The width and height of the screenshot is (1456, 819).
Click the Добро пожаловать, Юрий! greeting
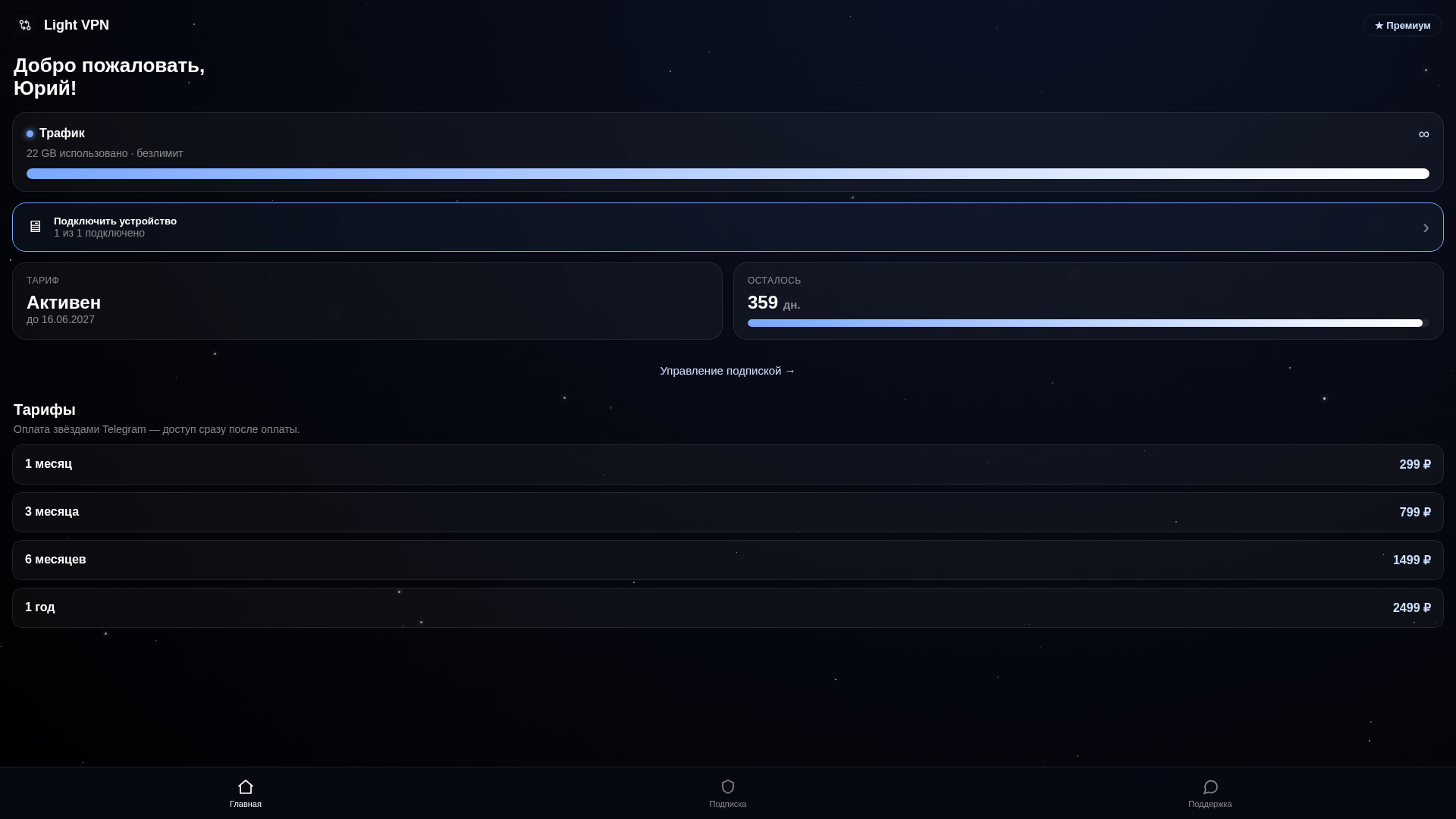click(x=109, y=77)
